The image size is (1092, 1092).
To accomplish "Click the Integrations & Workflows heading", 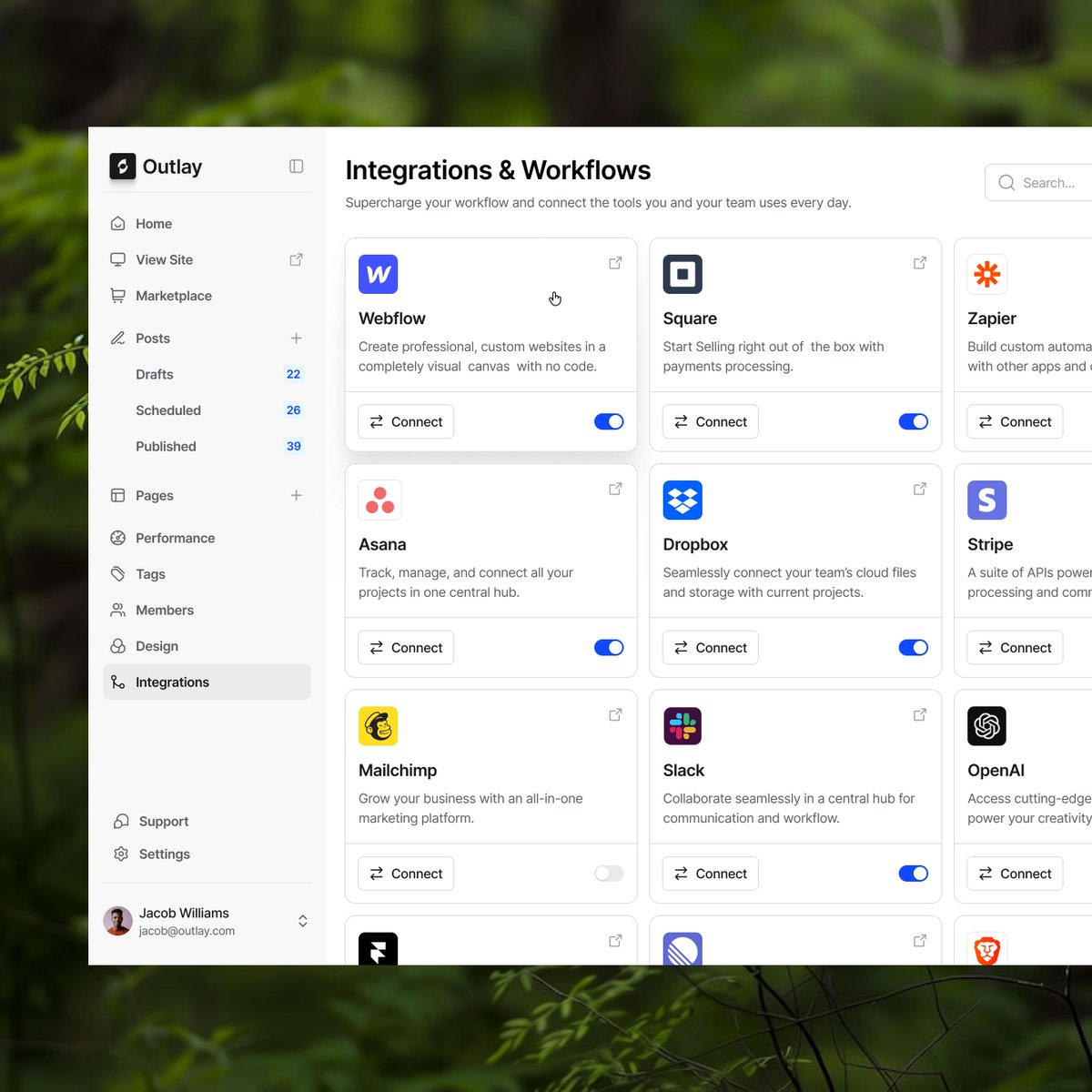I will [x=498, y=170].
